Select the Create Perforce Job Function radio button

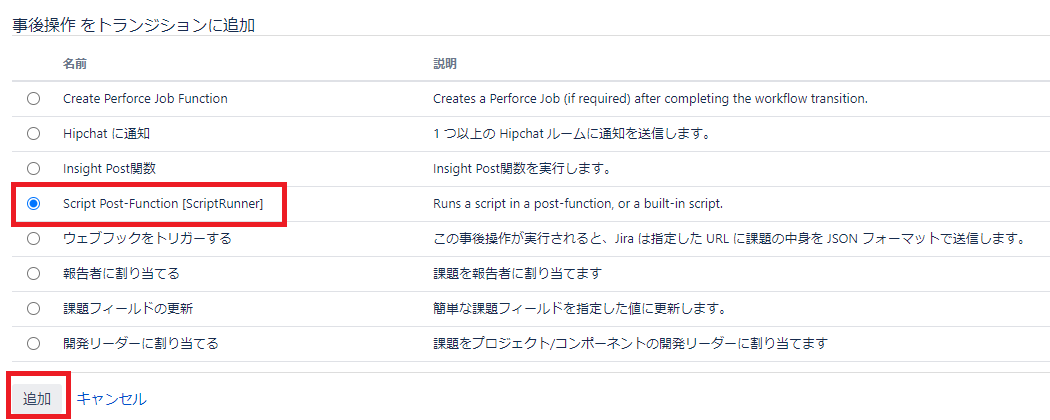coord(33,98)
